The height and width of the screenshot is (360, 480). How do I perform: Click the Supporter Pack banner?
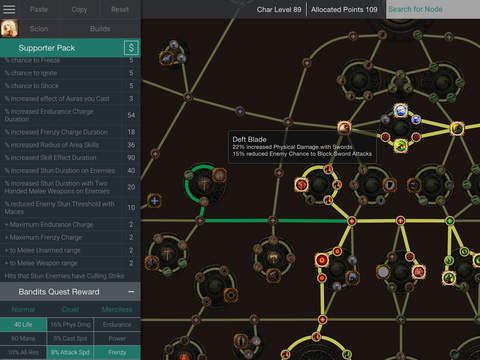pos(70,48)
